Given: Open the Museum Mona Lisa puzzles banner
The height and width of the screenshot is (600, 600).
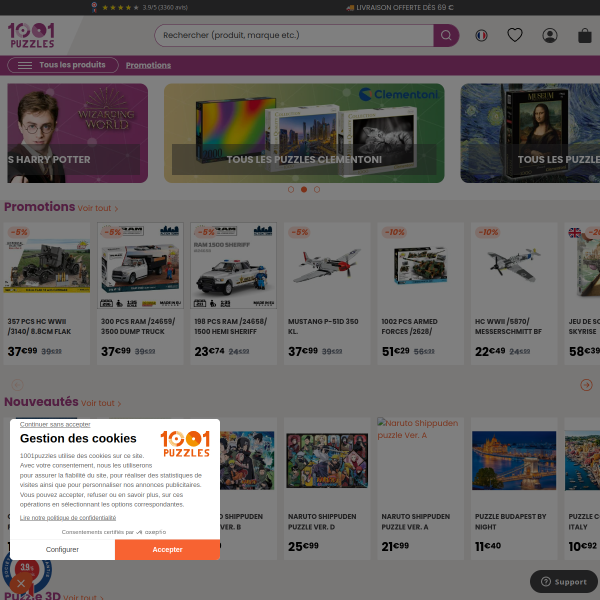Looking at the screenshot, I should pyautogui.click(x=530, y=133).
